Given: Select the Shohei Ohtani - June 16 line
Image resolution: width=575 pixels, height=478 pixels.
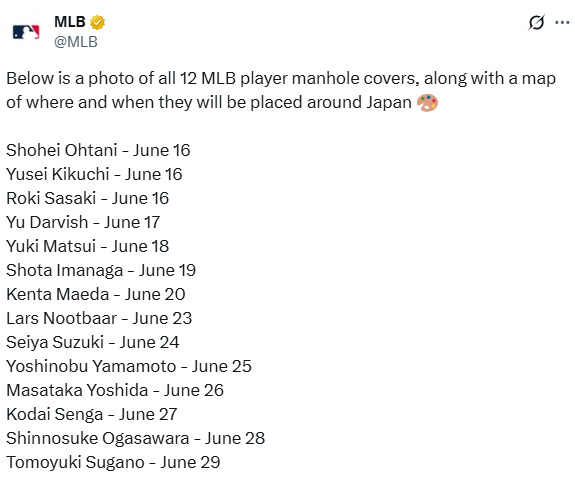Looking at the screenshot, I should coord(98,150).
